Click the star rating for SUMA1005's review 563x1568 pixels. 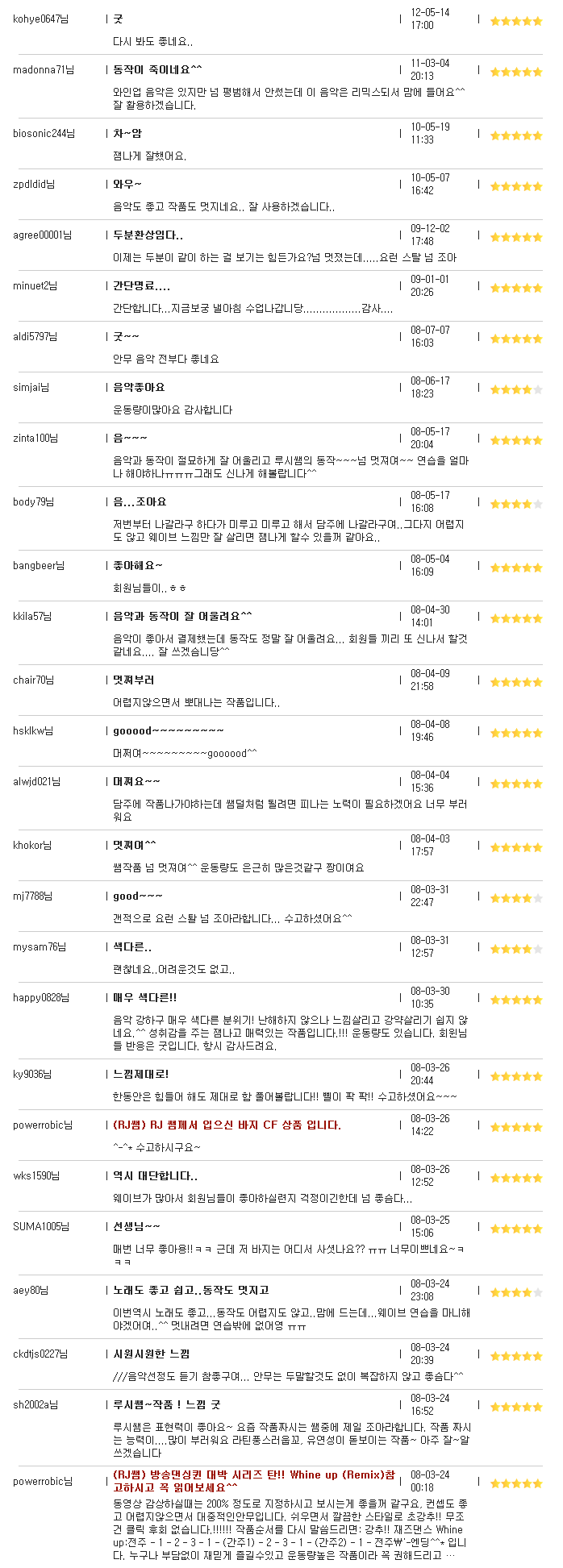516,1229
